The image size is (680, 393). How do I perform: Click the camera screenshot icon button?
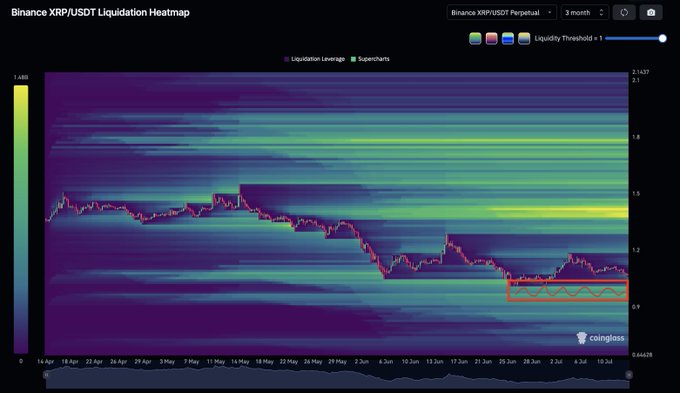coord(651,13)
